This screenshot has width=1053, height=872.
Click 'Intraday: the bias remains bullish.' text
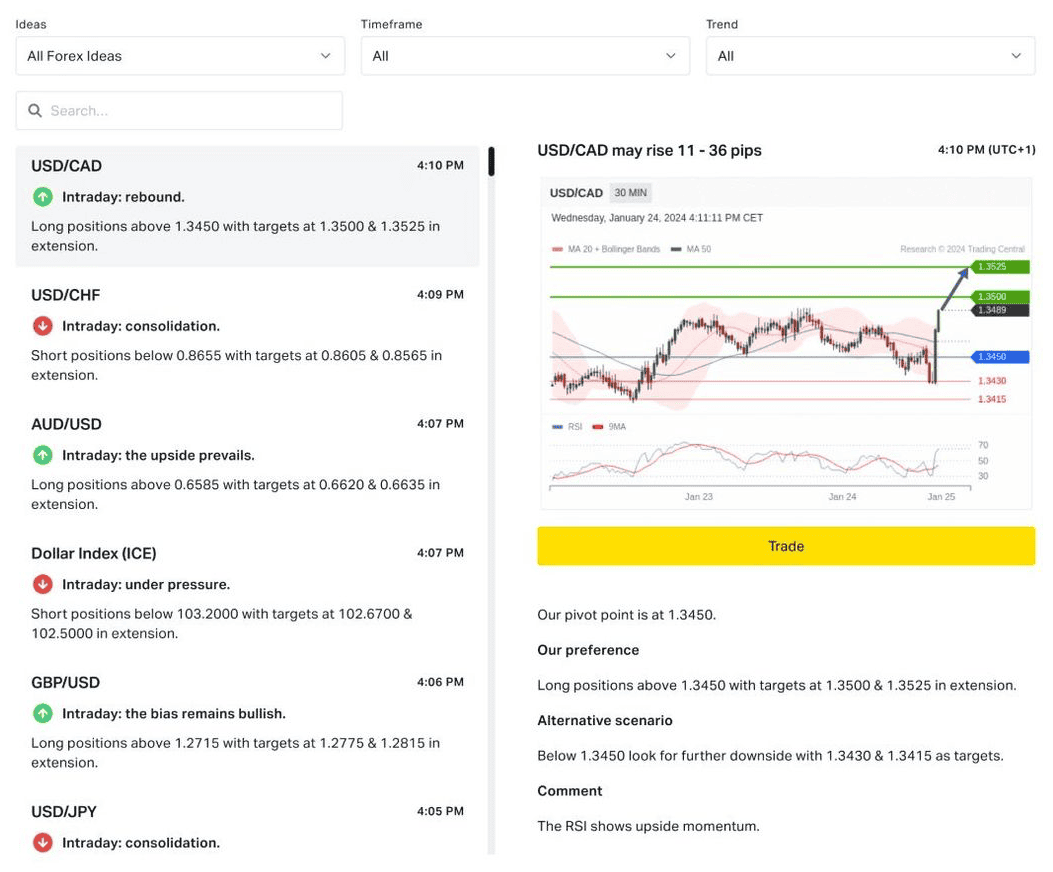point(174,713)
